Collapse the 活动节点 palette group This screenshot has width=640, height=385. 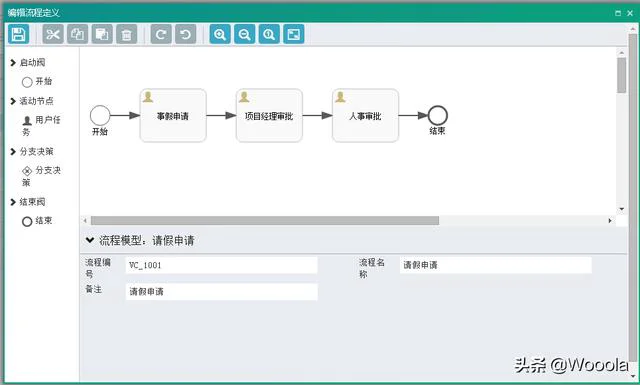click(13, 101)
